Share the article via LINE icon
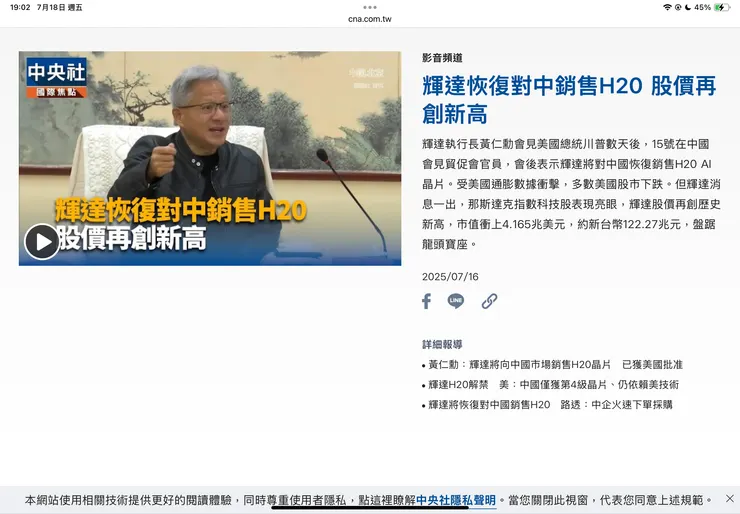The width and height of the screenshot is (740, 514). tap(455, 301)
